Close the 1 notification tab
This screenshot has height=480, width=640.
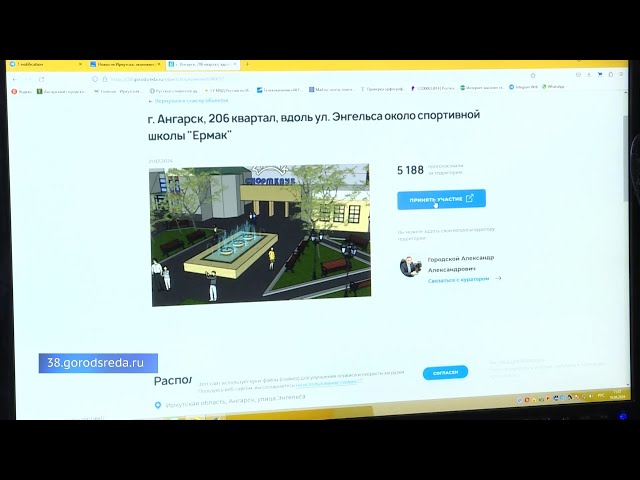coord(80,64)
